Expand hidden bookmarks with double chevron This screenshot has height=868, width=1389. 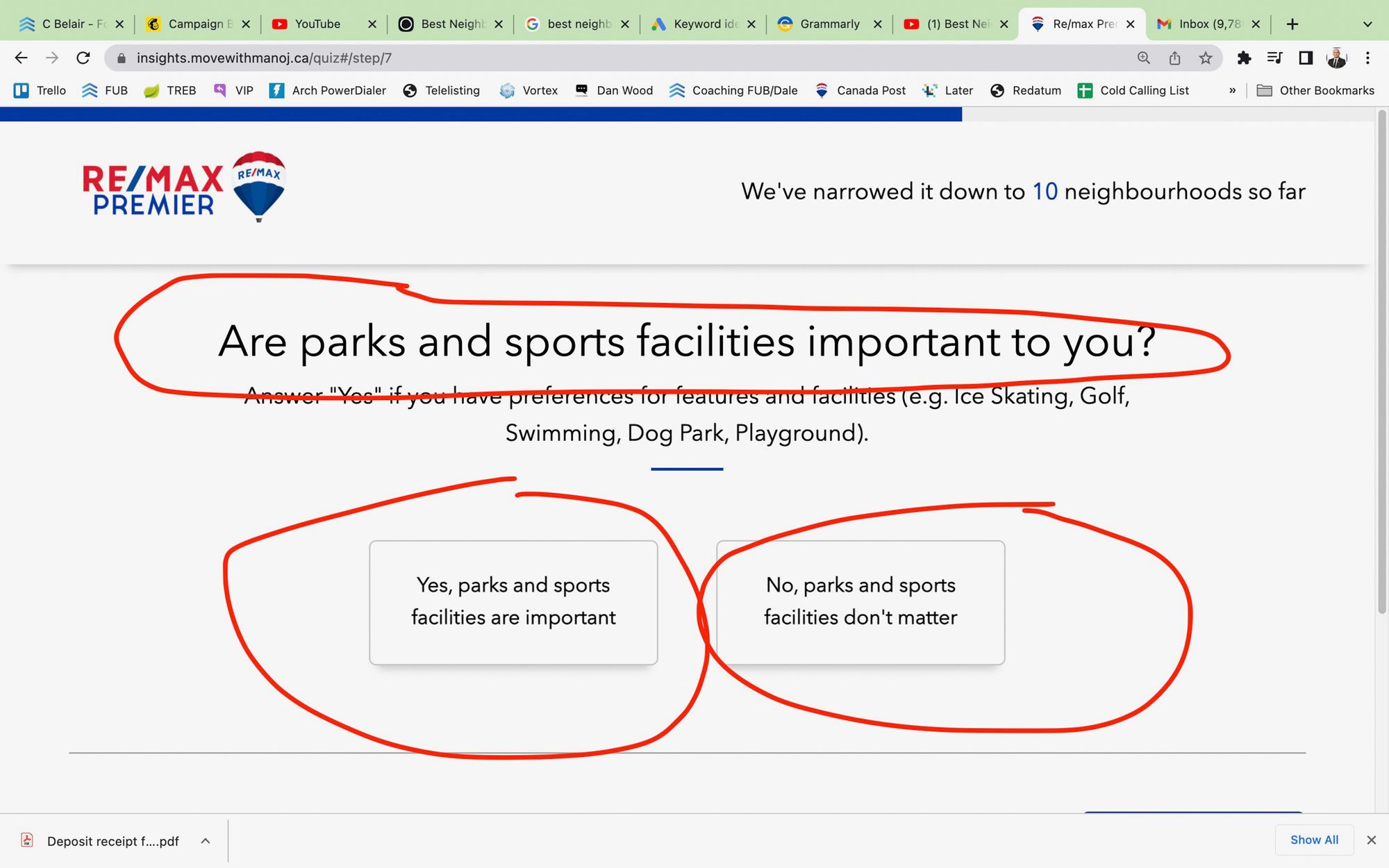1232,90
